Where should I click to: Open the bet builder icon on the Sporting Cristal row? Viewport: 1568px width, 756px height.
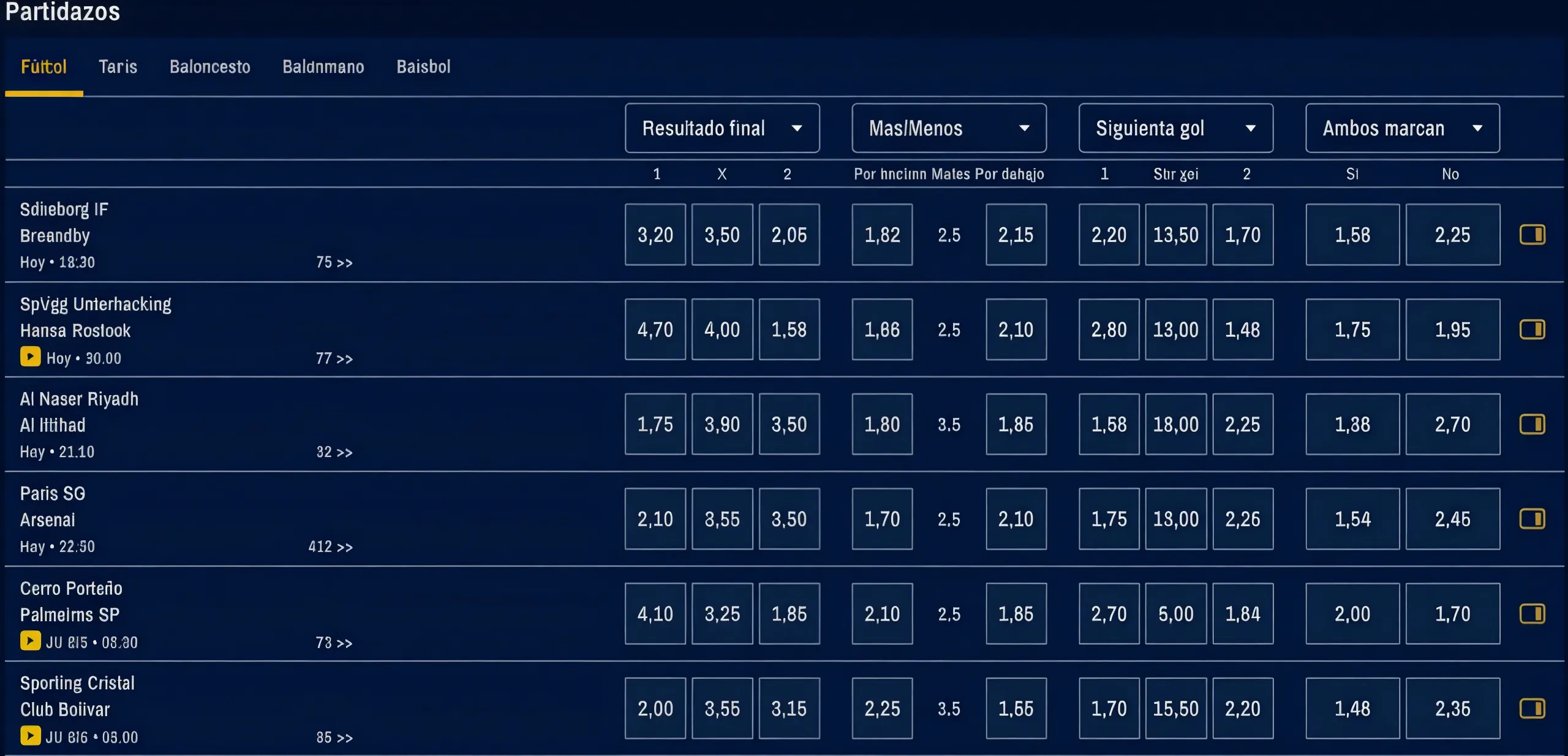pos(1533,709)
